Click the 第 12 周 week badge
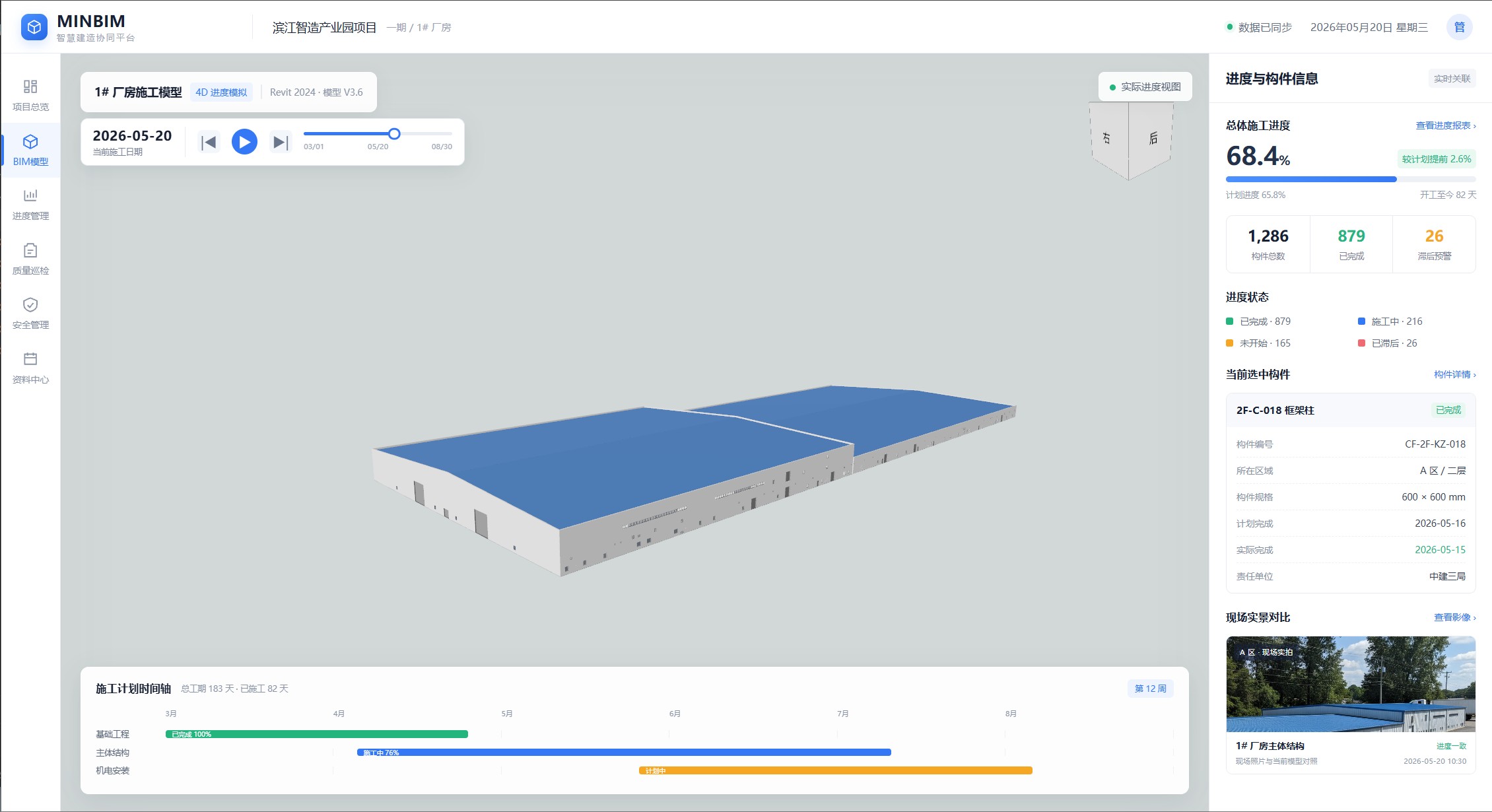 [x=1150, y=689]
